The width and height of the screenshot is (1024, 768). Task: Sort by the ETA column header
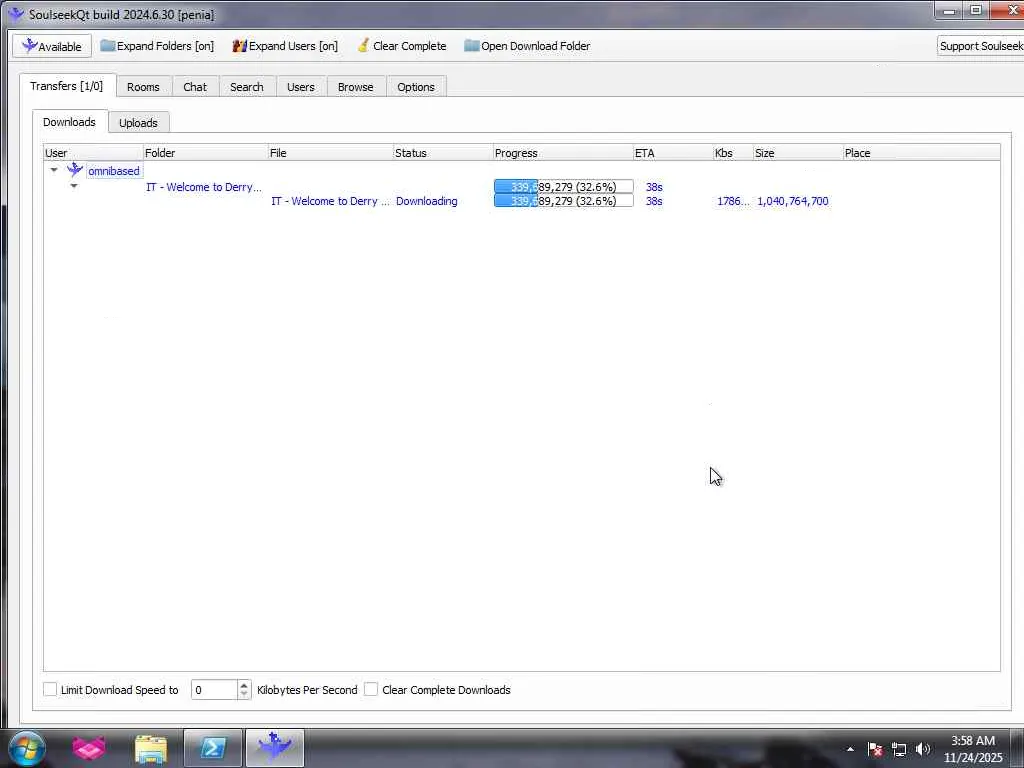pyautogui.click(x=673, y=153)
